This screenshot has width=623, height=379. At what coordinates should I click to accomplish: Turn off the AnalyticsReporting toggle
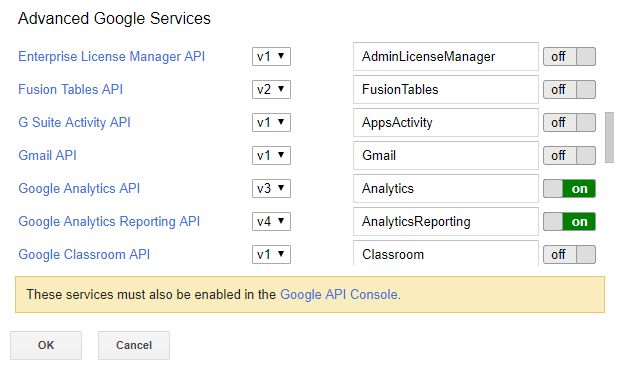coord(569,221)
